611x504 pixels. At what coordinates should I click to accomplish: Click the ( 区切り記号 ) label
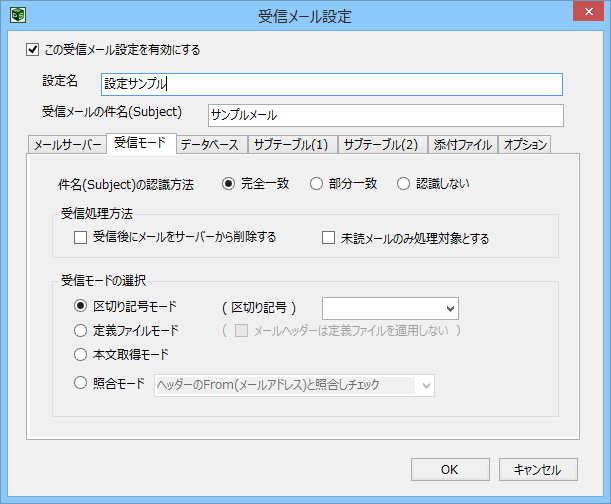pos(259,308)
